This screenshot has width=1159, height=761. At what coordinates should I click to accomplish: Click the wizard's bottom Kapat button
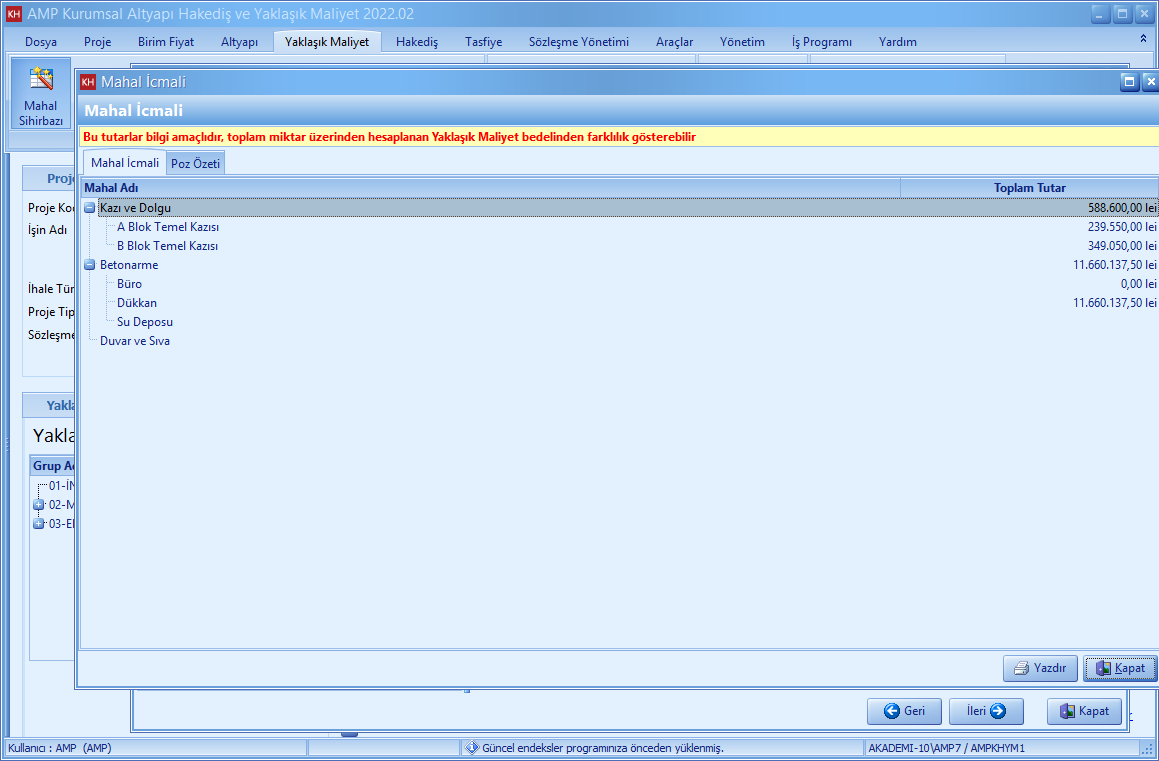point(1084,711)
